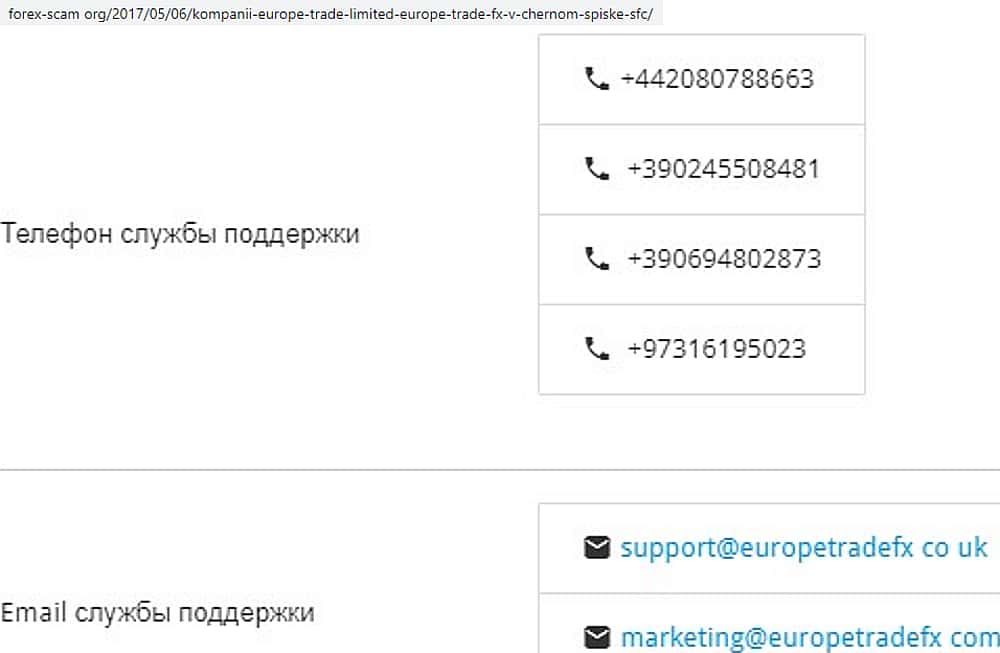Select phone number +97316195023
Viewport: 1000px width, 653px height.
point(716,349)
